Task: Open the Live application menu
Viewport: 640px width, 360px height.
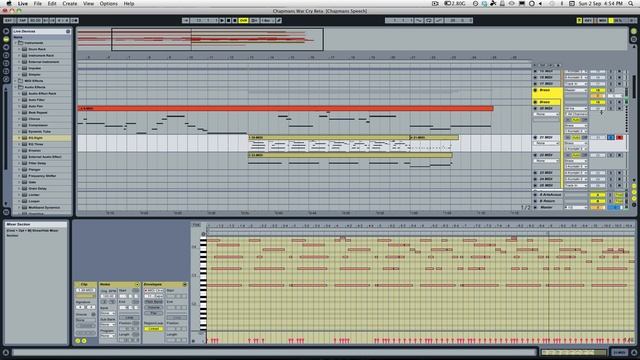Action: (23, 3)
